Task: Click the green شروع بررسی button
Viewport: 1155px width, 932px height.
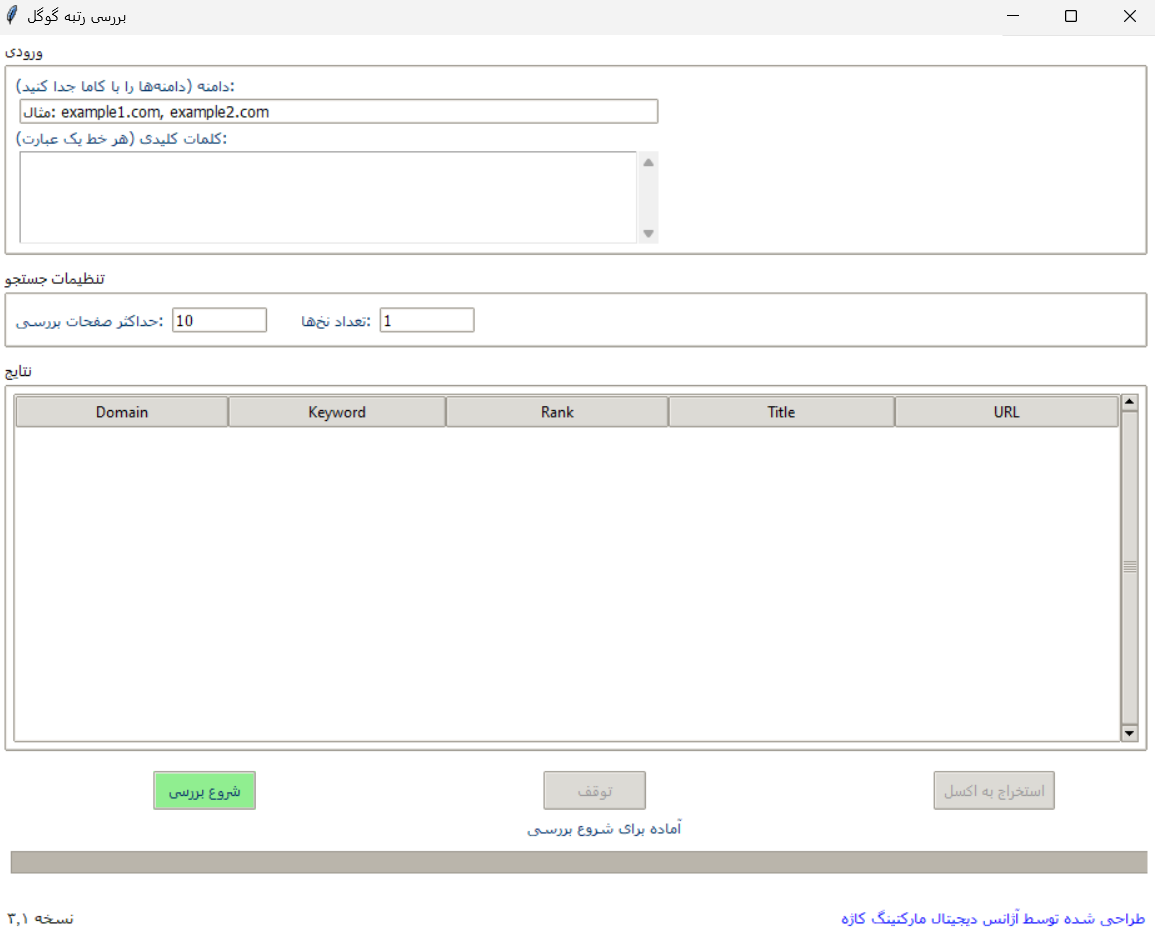Action: pyautogui.click(x=204, y=791)
